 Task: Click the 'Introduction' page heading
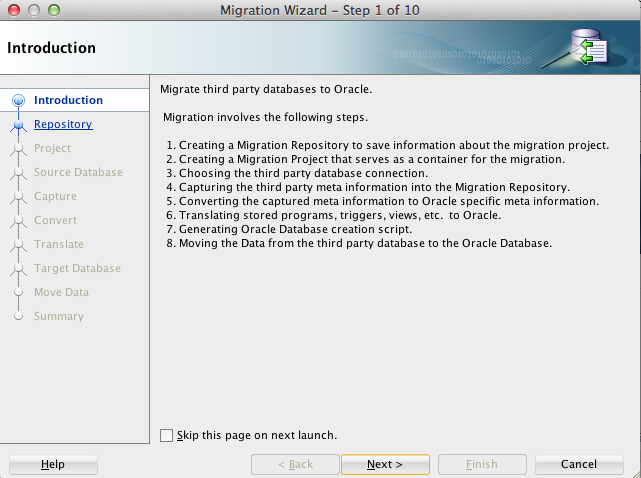click(x=52, y=48)
